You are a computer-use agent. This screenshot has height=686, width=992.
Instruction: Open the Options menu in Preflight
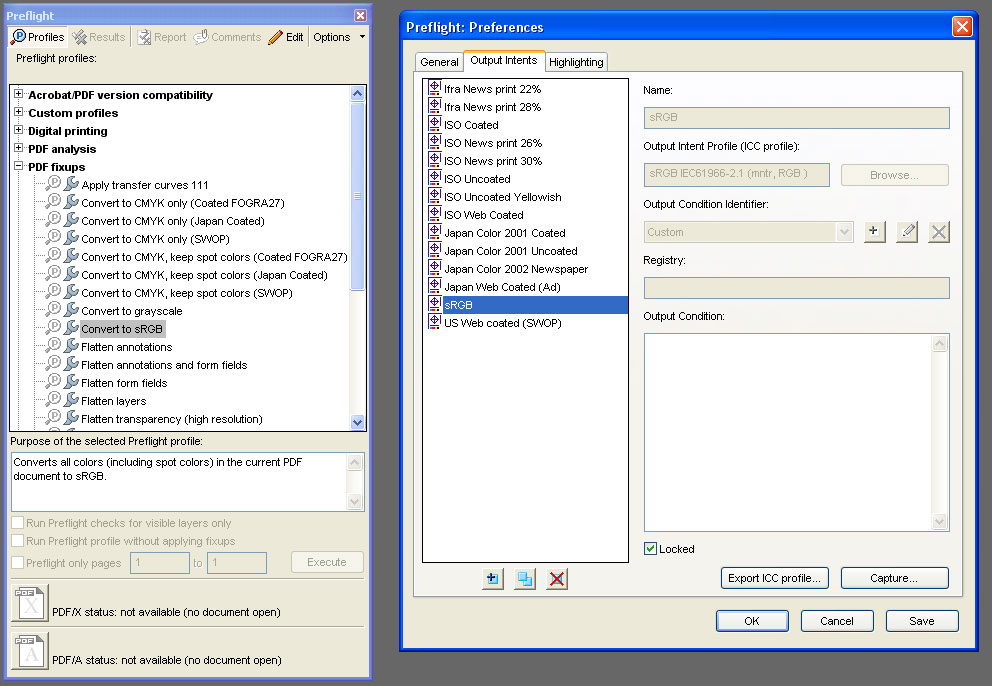(339, 37)
